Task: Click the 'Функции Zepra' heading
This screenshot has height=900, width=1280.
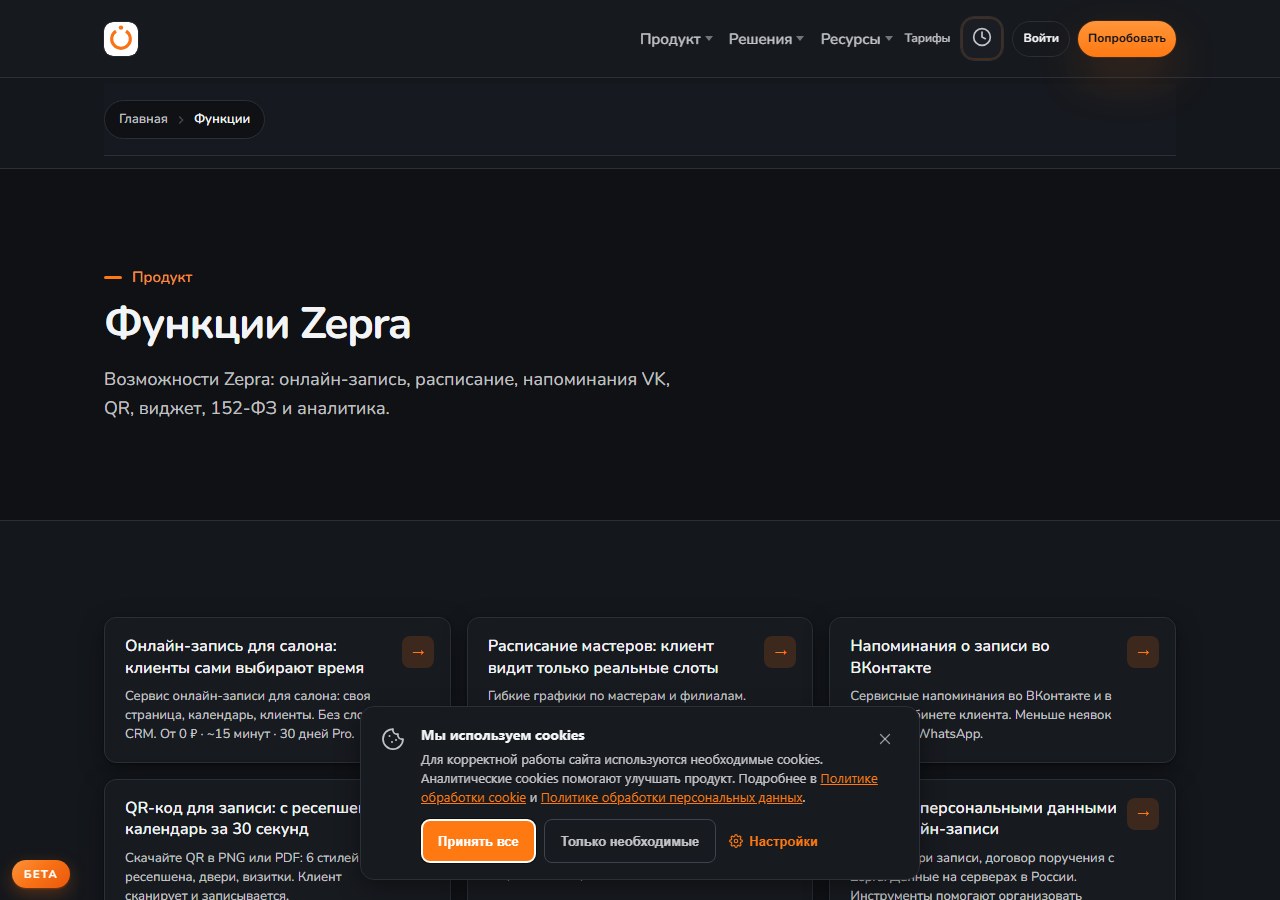Action: point(258,325)
